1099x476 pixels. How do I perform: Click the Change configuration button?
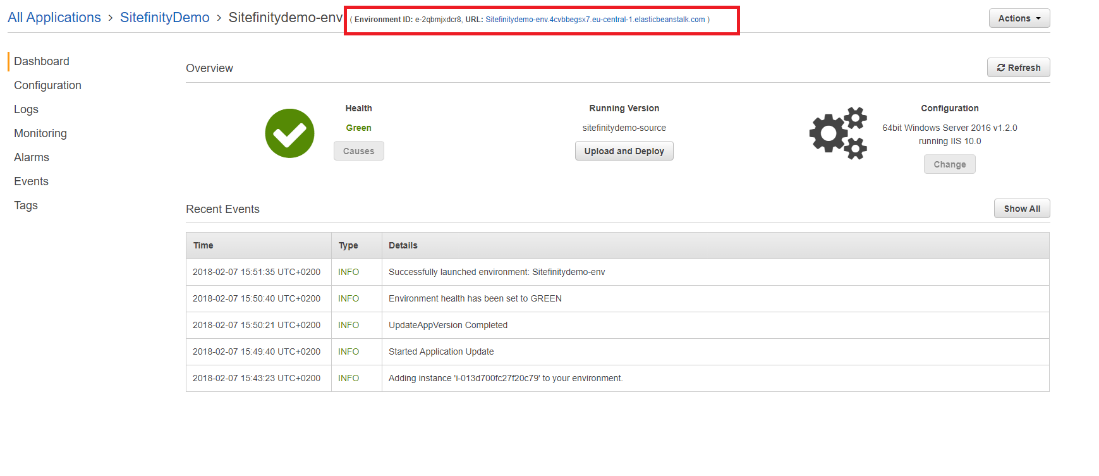click(x=949, y=164)
